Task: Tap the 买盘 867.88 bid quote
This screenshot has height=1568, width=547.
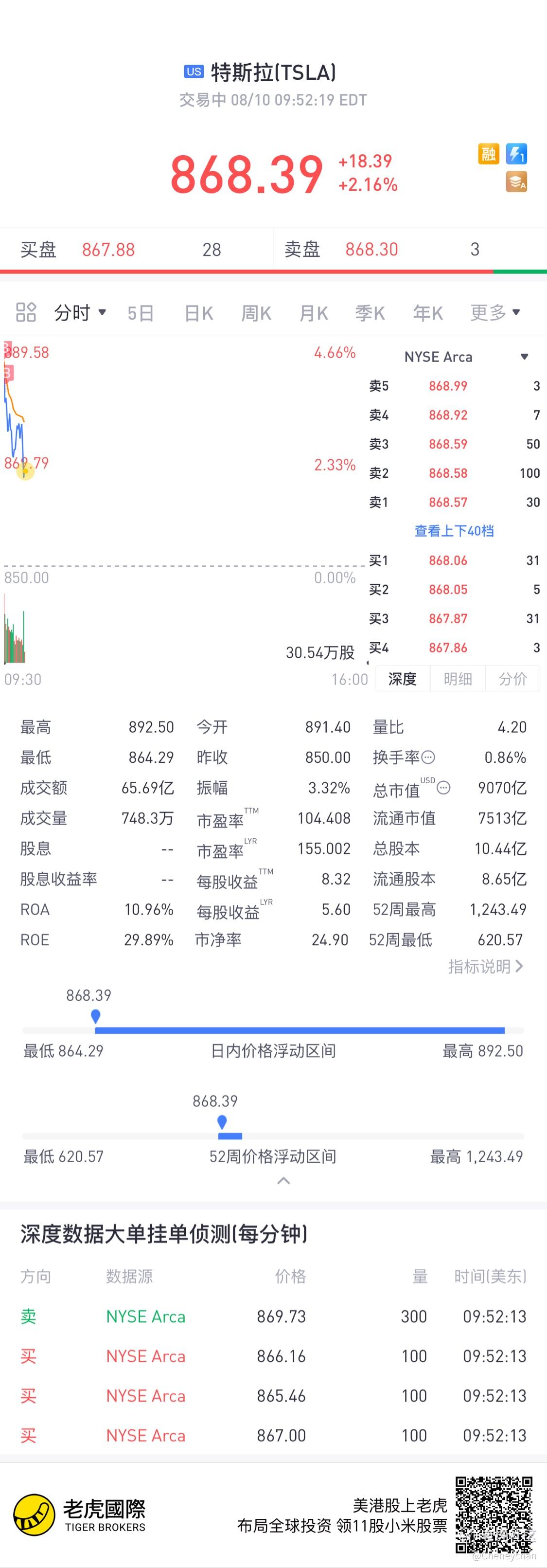Action: coord(137,250)
